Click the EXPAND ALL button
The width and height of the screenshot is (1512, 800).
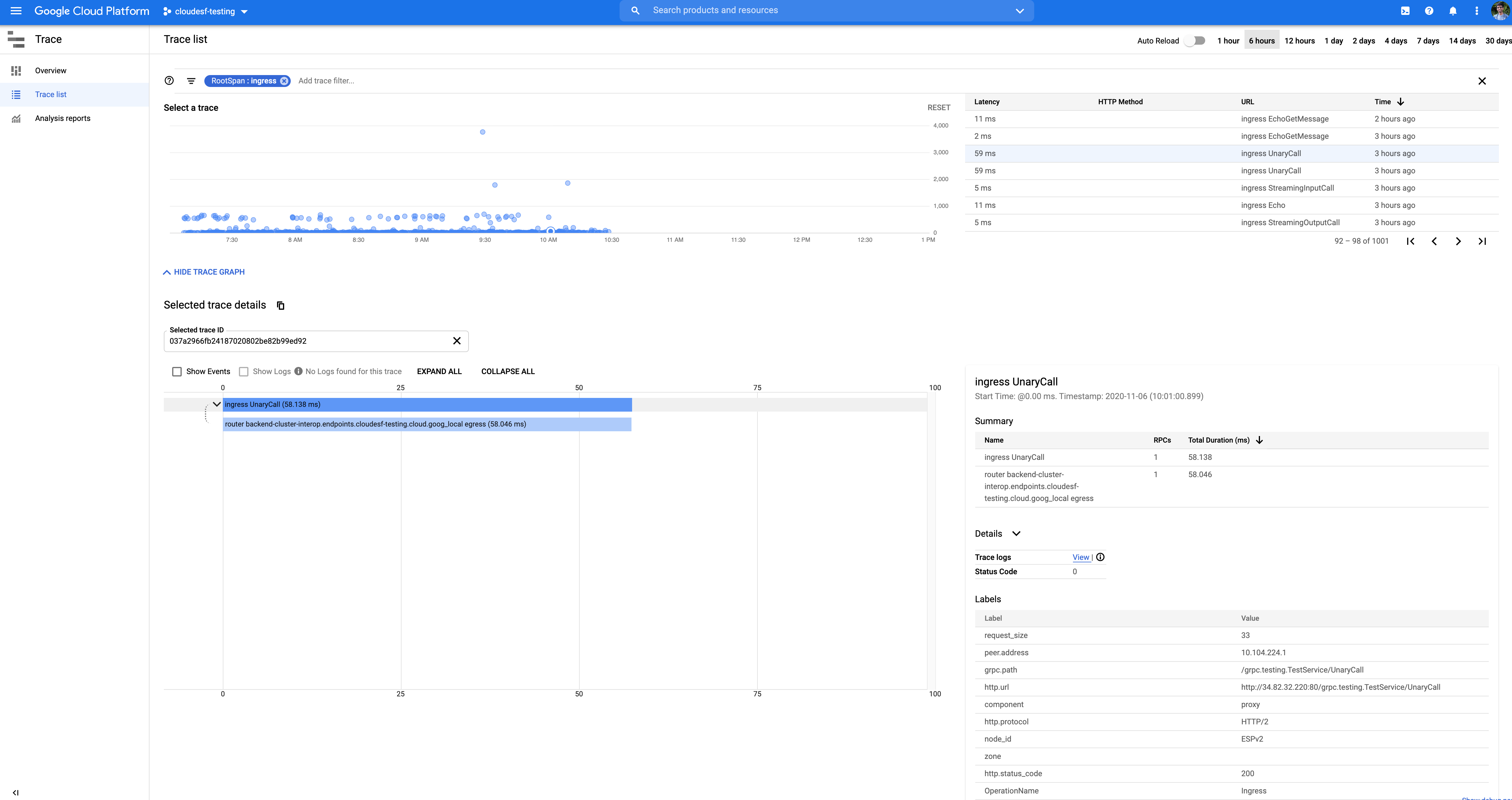click(x=439, y=371)
